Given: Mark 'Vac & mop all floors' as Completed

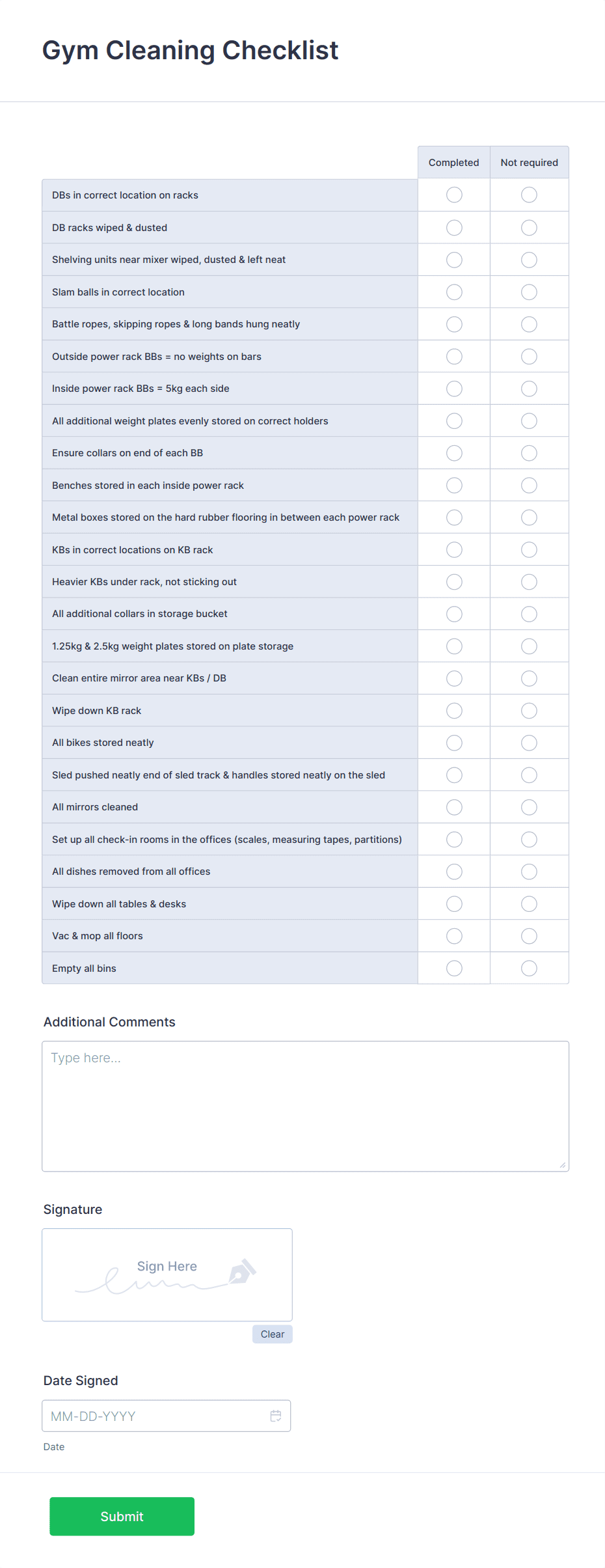Looking at the screenshot, I should click(x=453, y=935).
